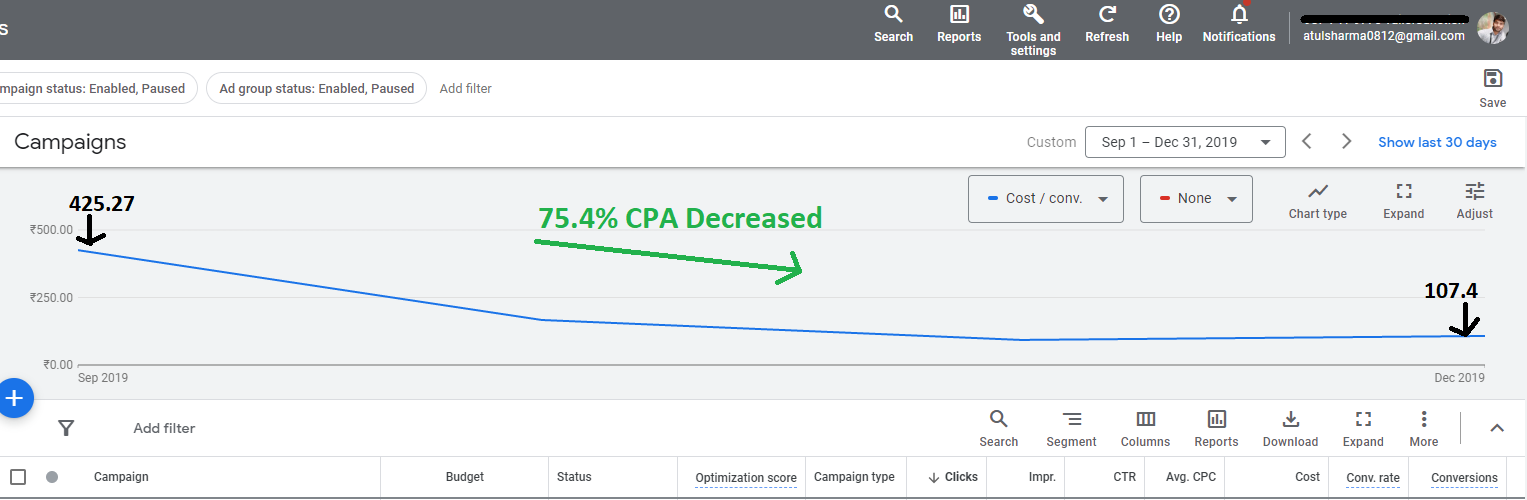Download the campaigns table

click(x=1290, y=420)
